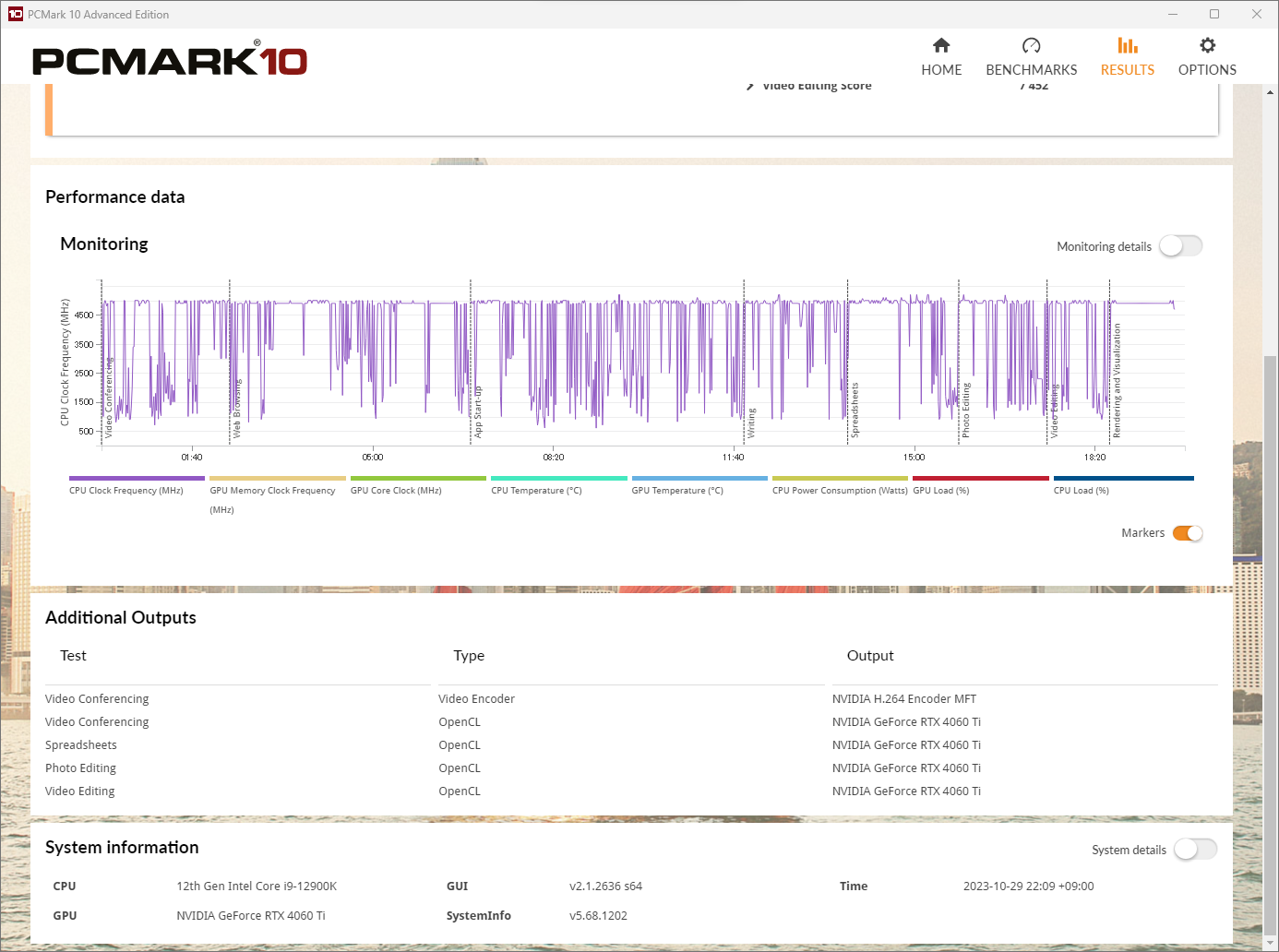The width and height of the screenshot is (1279, 952).
Task: Open the RESULTS bar chart icon
Action: [x=1127, y=45]
